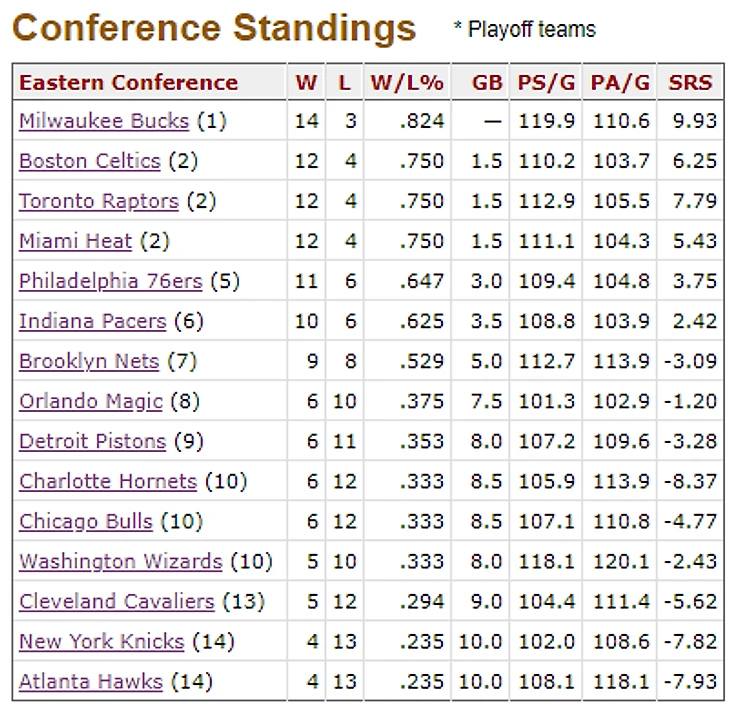Open Cleveland Cavaliers team link
This screenshot has width=730, height=708.
pos(116,601)
